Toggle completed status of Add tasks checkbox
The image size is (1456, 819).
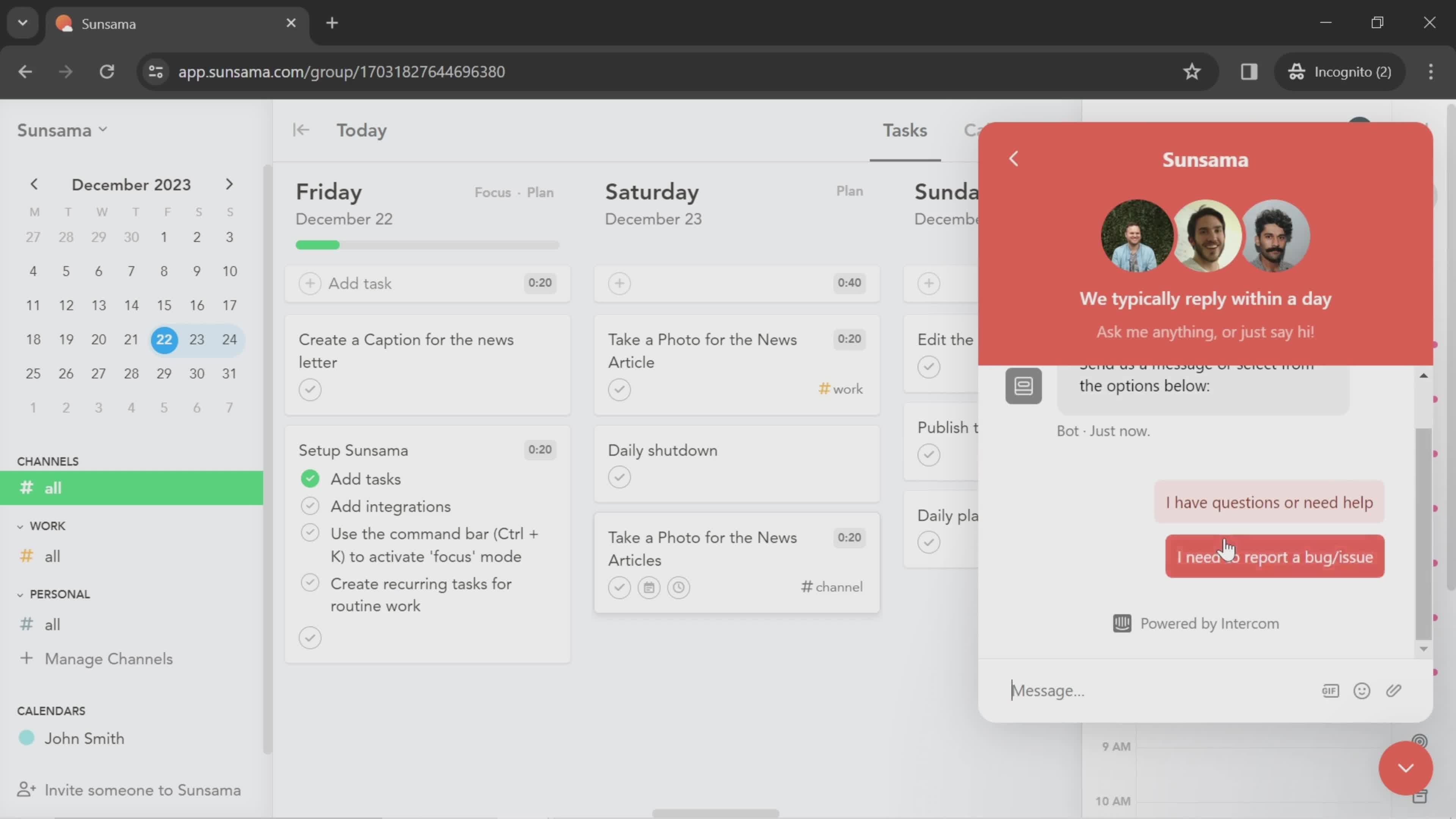pos(309,478)
